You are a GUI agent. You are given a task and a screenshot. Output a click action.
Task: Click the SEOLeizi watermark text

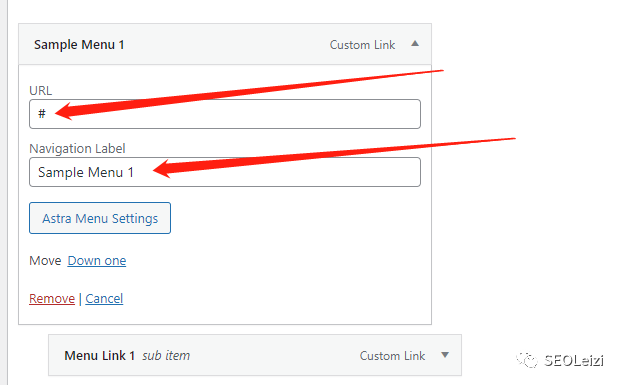pyautogui.click(x=574, y=360)
